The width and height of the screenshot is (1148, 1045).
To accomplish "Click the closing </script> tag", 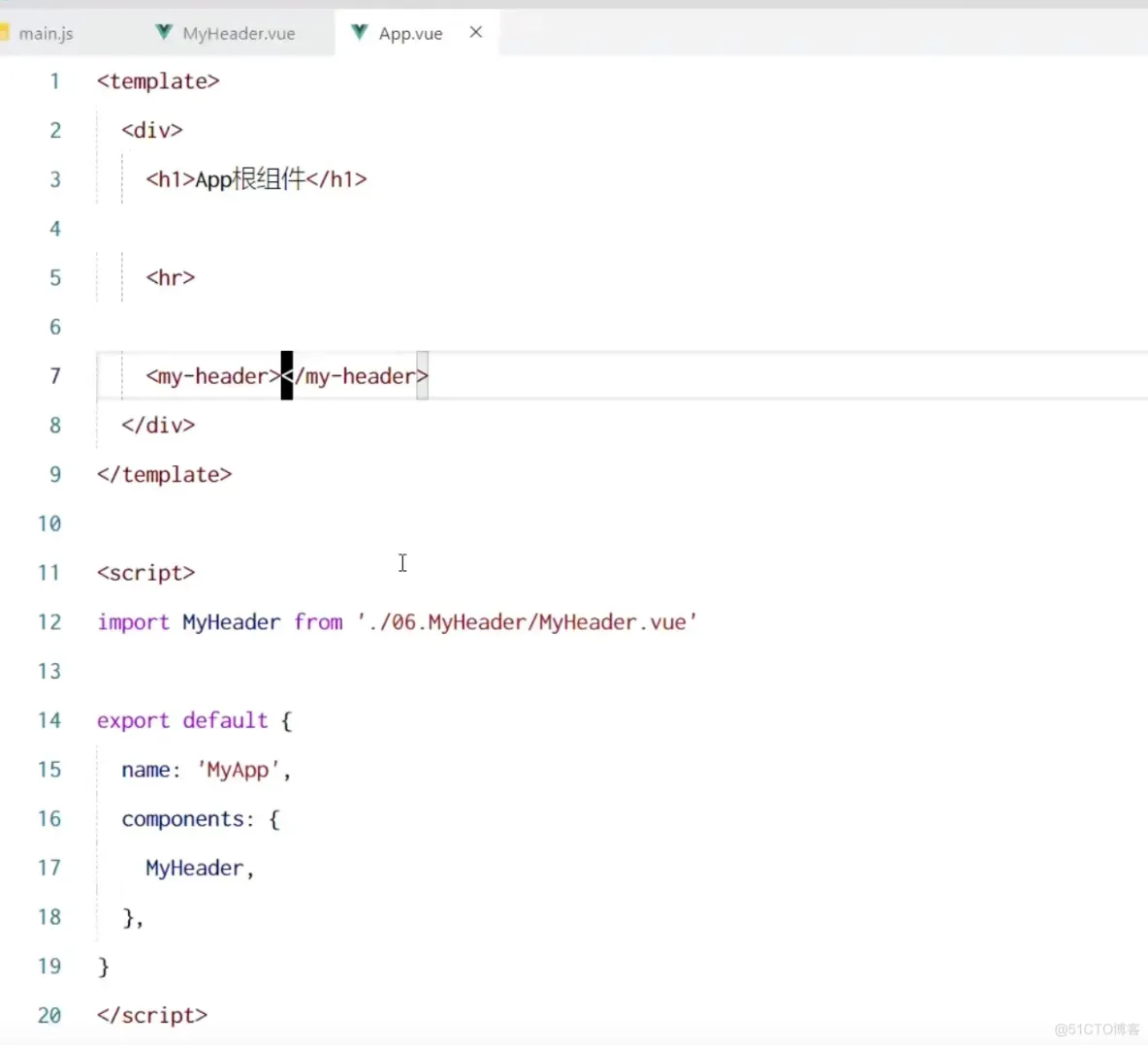I will 152,1016.
